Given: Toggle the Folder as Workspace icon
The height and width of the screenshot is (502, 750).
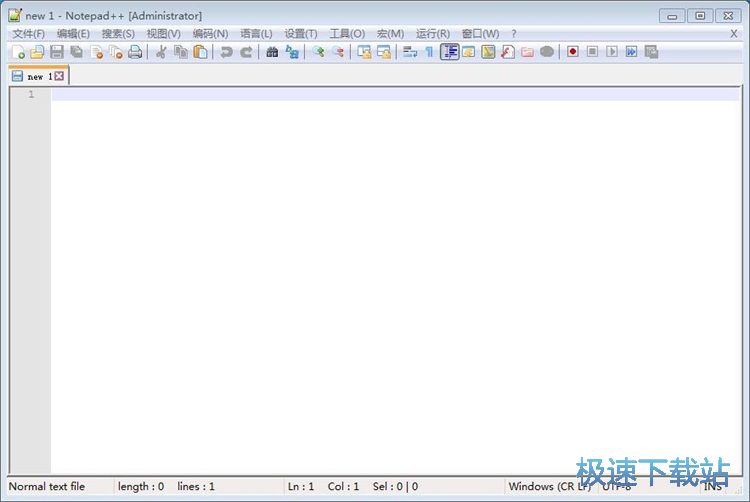Looking at the screenshot, I should (x=527, y=52).
